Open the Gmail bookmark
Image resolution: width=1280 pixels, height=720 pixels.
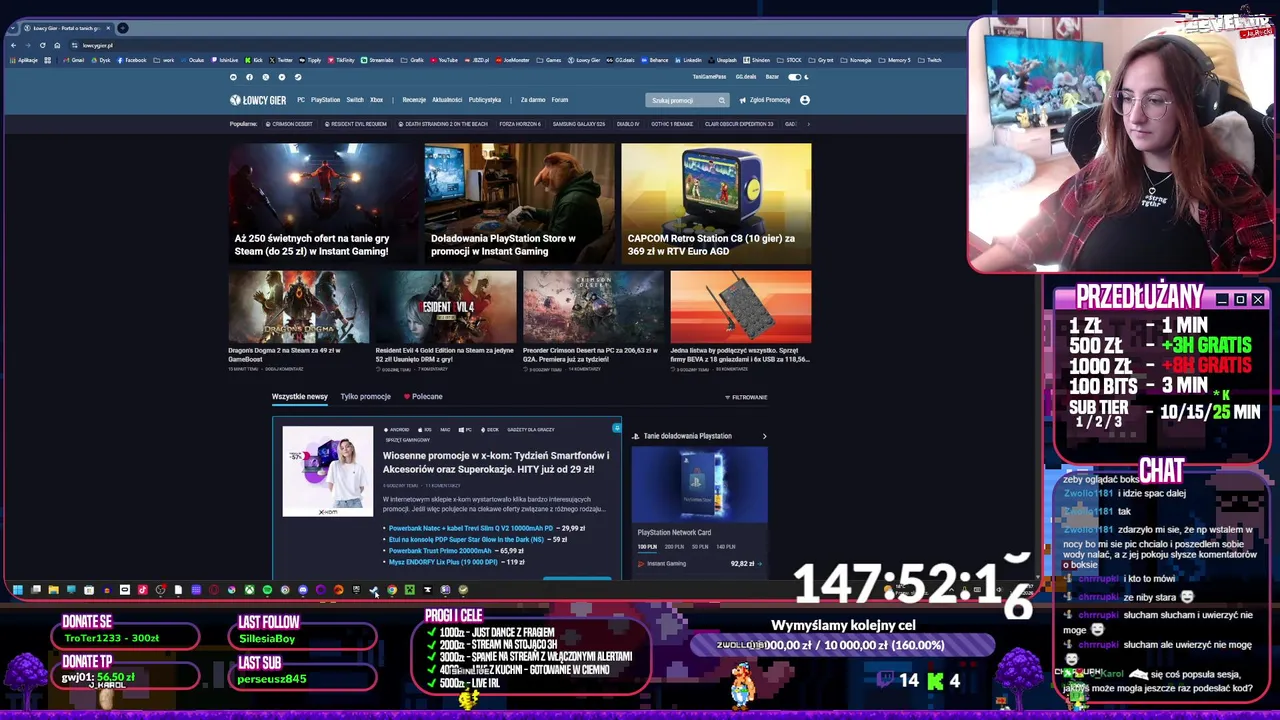(x=75, y=60)
